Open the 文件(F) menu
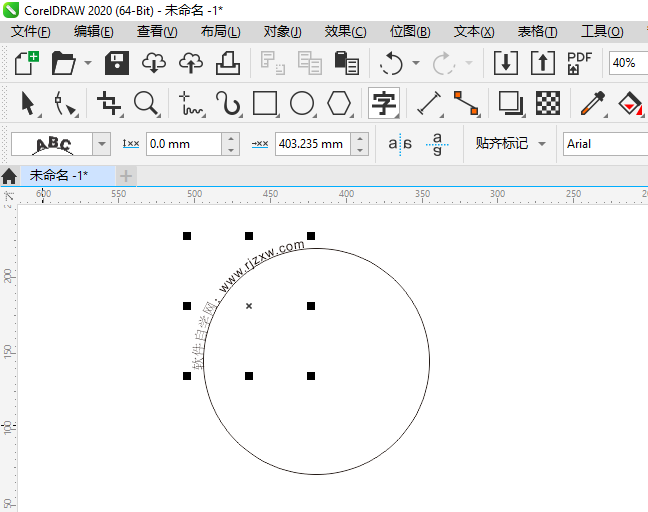Viewport: 648px width, 512px height. [x=31, y=32]
